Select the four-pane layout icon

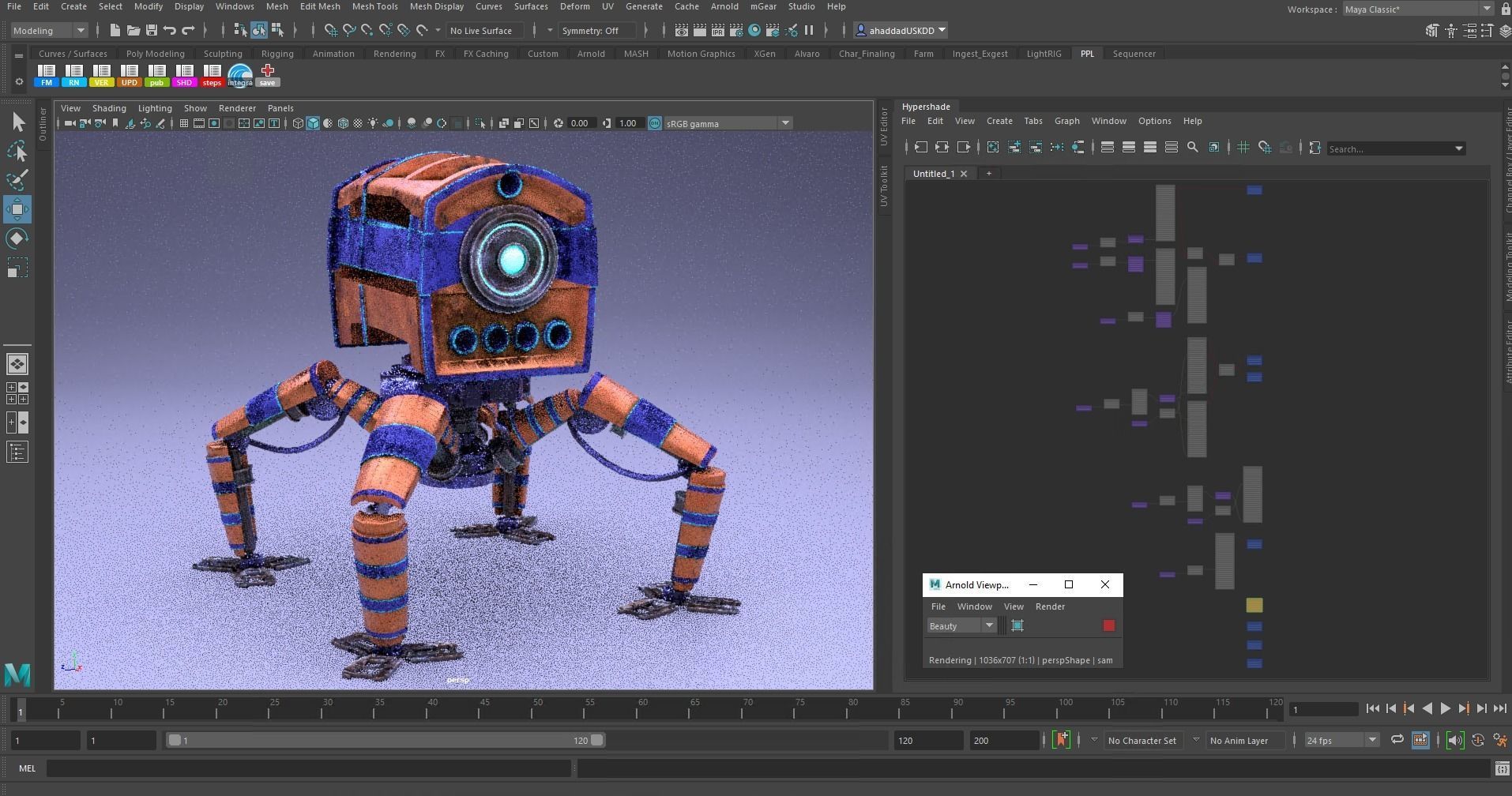[x=17, y=393]
